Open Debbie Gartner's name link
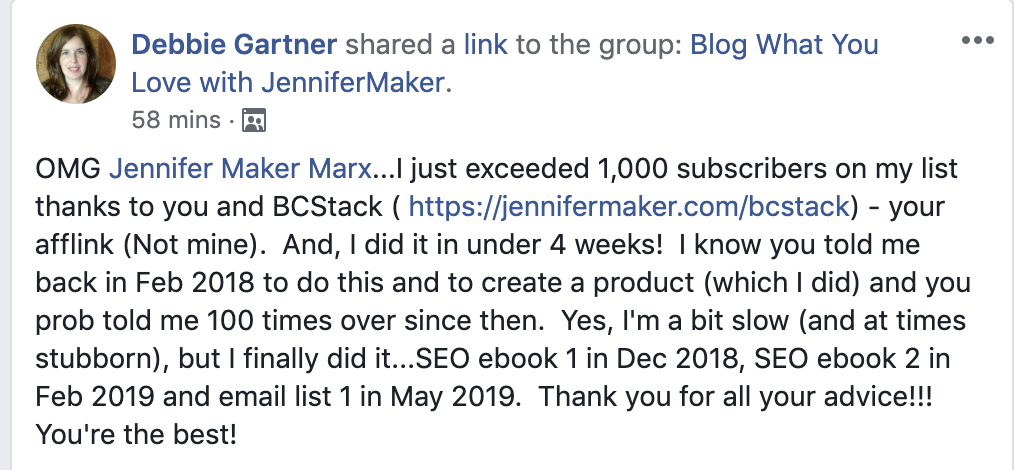 234,45
